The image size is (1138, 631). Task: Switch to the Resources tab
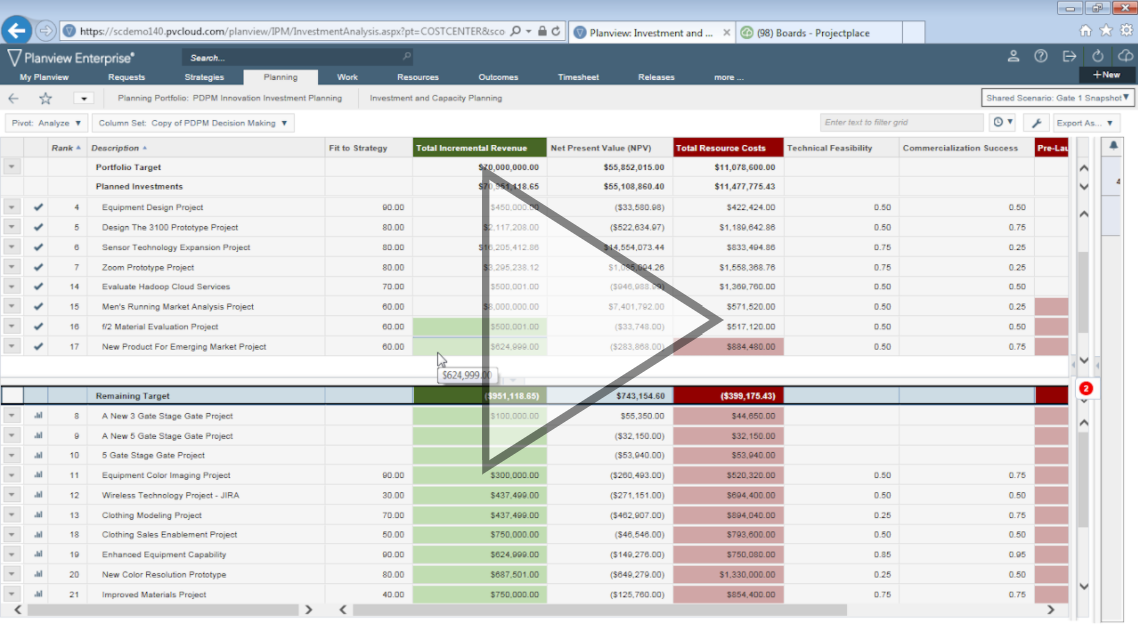[417, 77]
